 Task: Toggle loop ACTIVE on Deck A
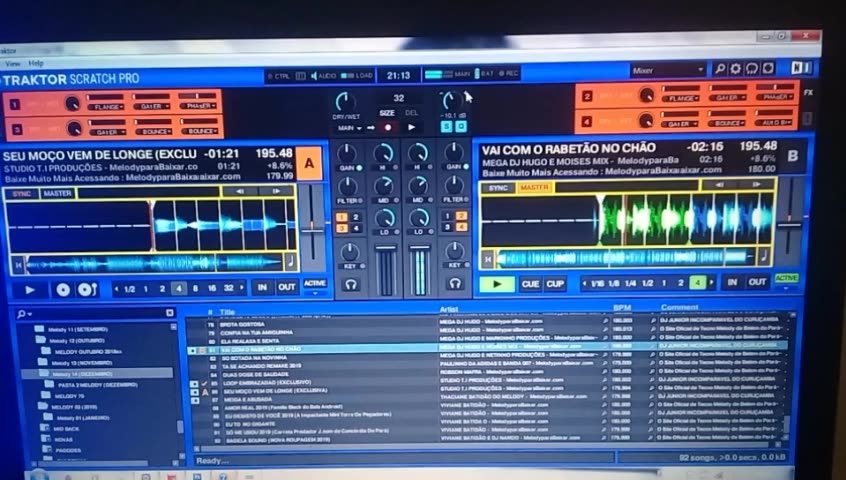click(315, 283)
